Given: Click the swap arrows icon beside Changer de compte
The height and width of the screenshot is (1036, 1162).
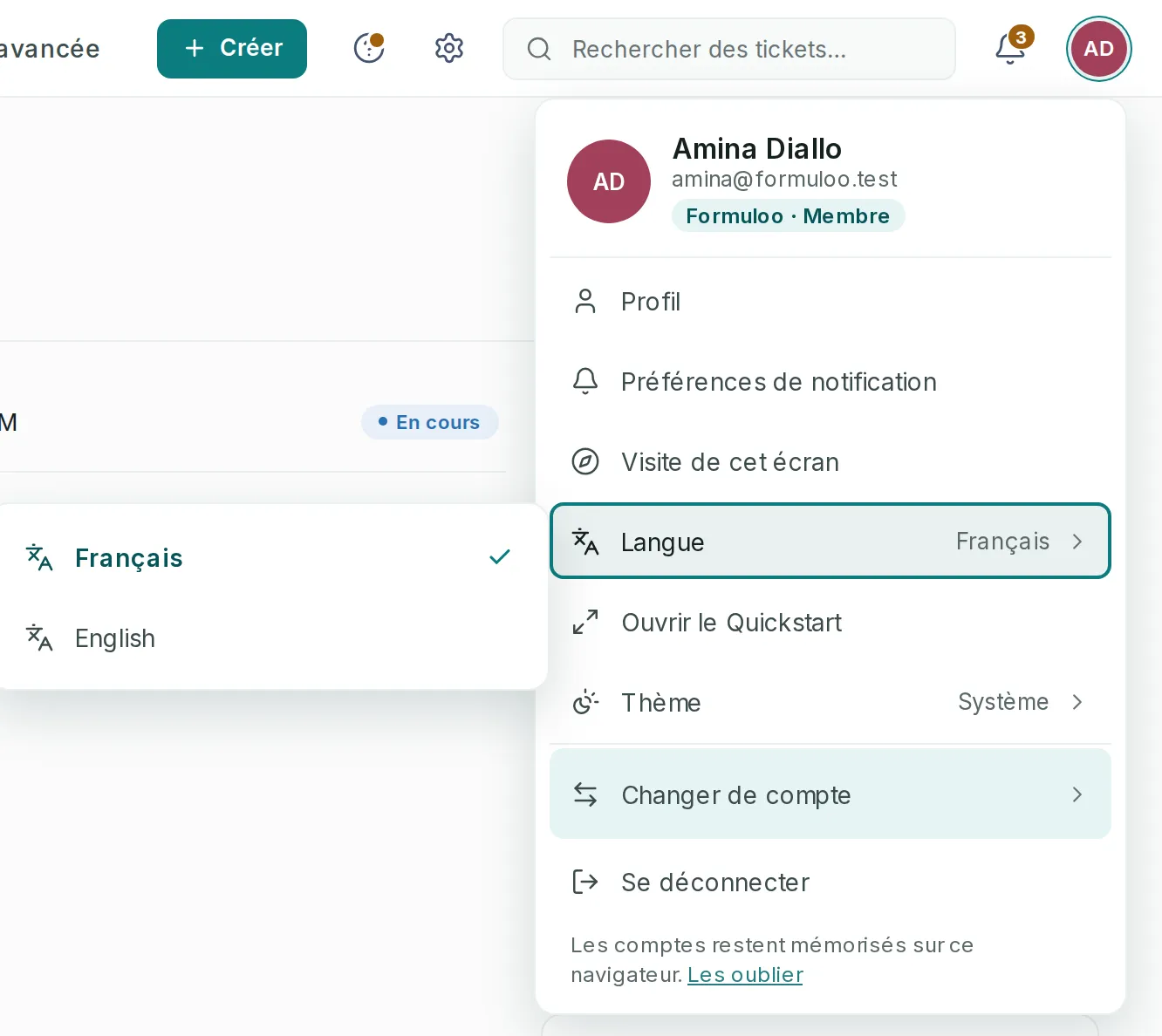Looking at the screenshot, I should click(585, 794).
